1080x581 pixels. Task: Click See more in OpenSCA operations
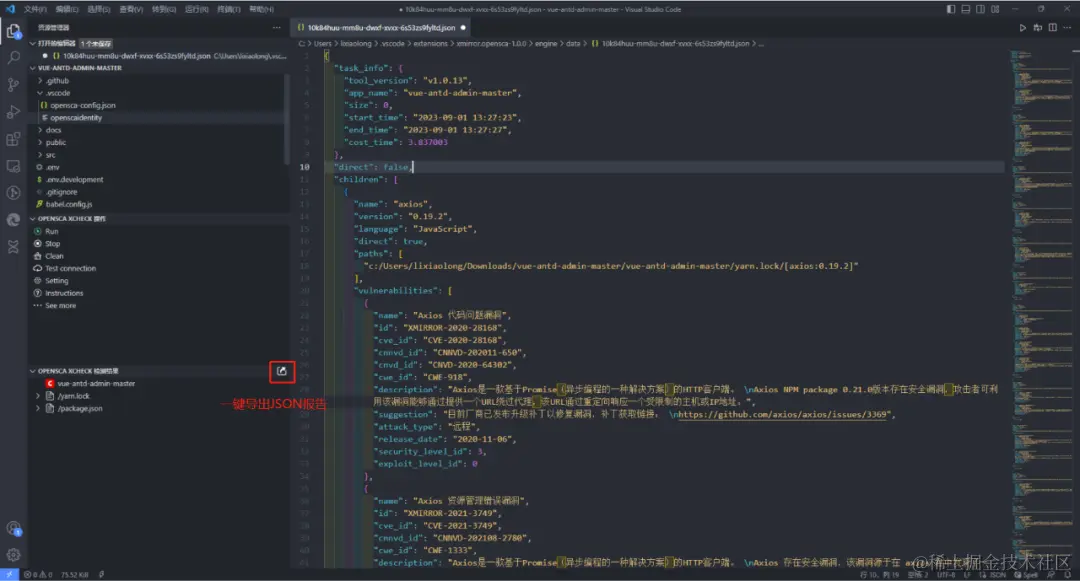point(61,306)
